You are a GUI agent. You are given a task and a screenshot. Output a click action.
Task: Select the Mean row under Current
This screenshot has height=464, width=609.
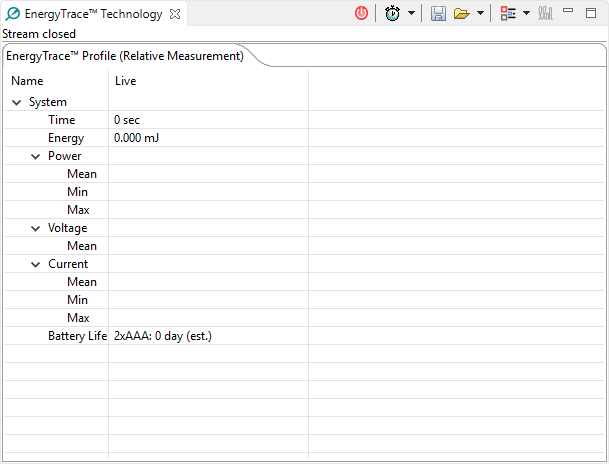point(304,282)
